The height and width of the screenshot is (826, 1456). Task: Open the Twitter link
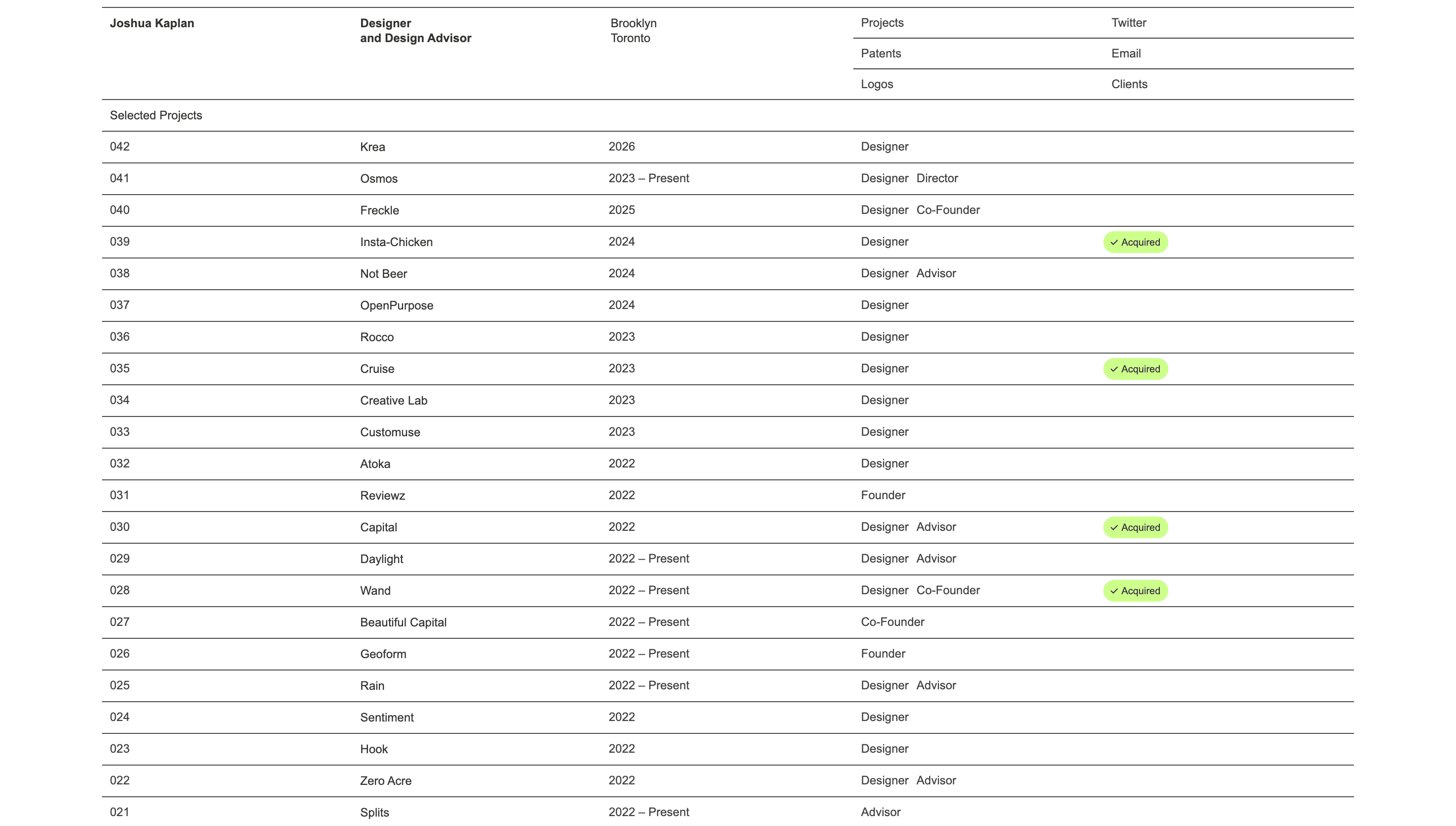(x=1129, y=23)
